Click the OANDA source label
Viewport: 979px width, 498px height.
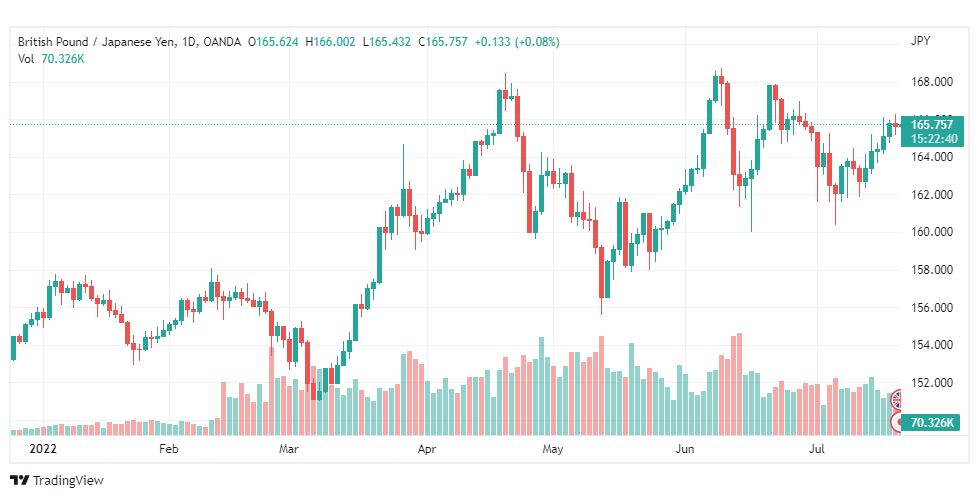coord(222,42)
